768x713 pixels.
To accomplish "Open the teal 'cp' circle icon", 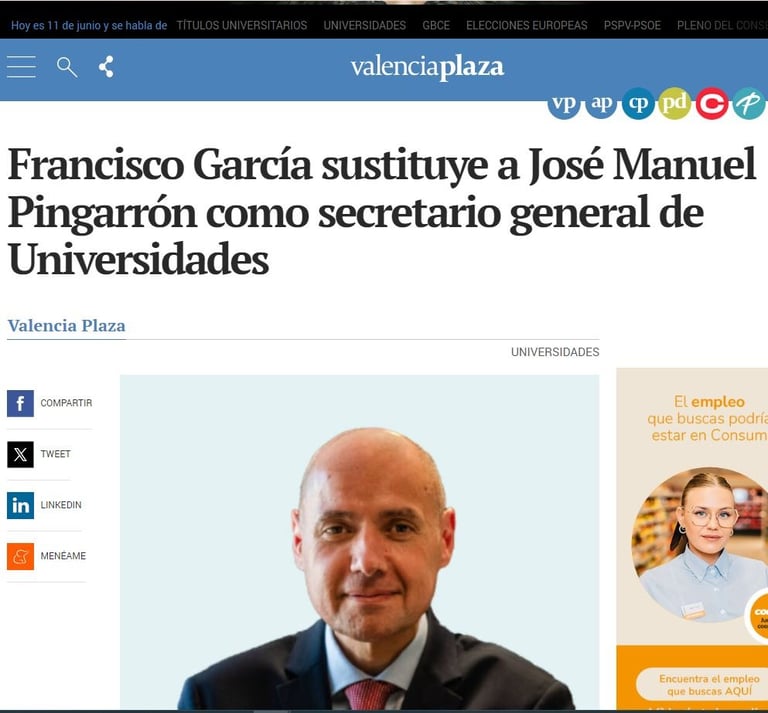I will tap(638, 104).
